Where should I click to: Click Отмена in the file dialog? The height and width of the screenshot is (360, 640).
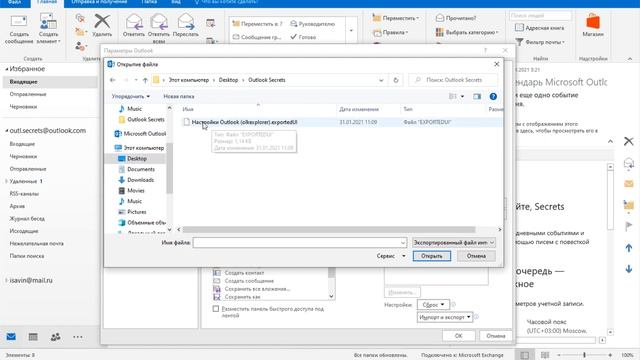coord(476,256)
